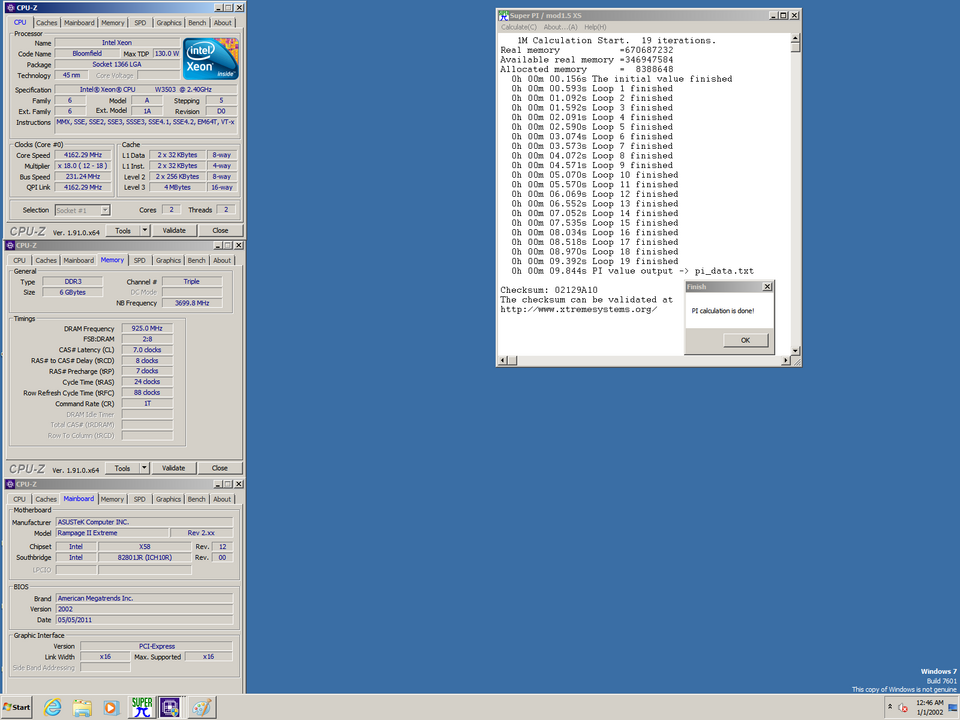Switch to Memory tab in the top CPU-Z window

(113, 23)
